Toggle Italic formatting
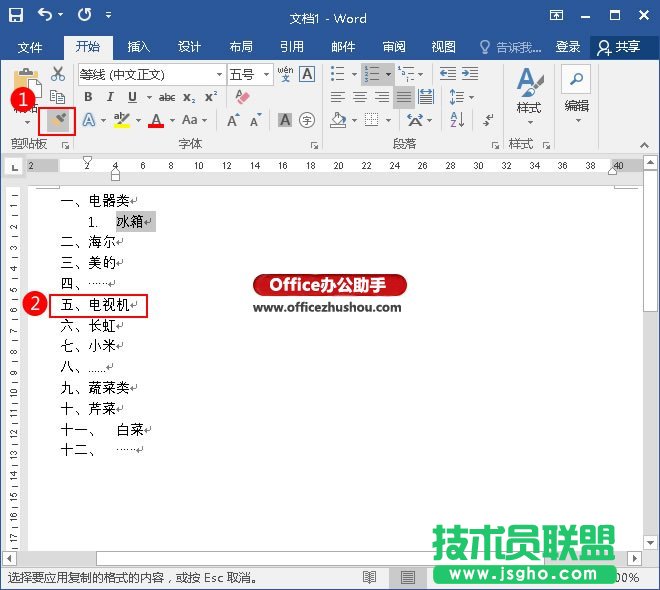Viewport: 660px width, 590px height. [110, 97]
